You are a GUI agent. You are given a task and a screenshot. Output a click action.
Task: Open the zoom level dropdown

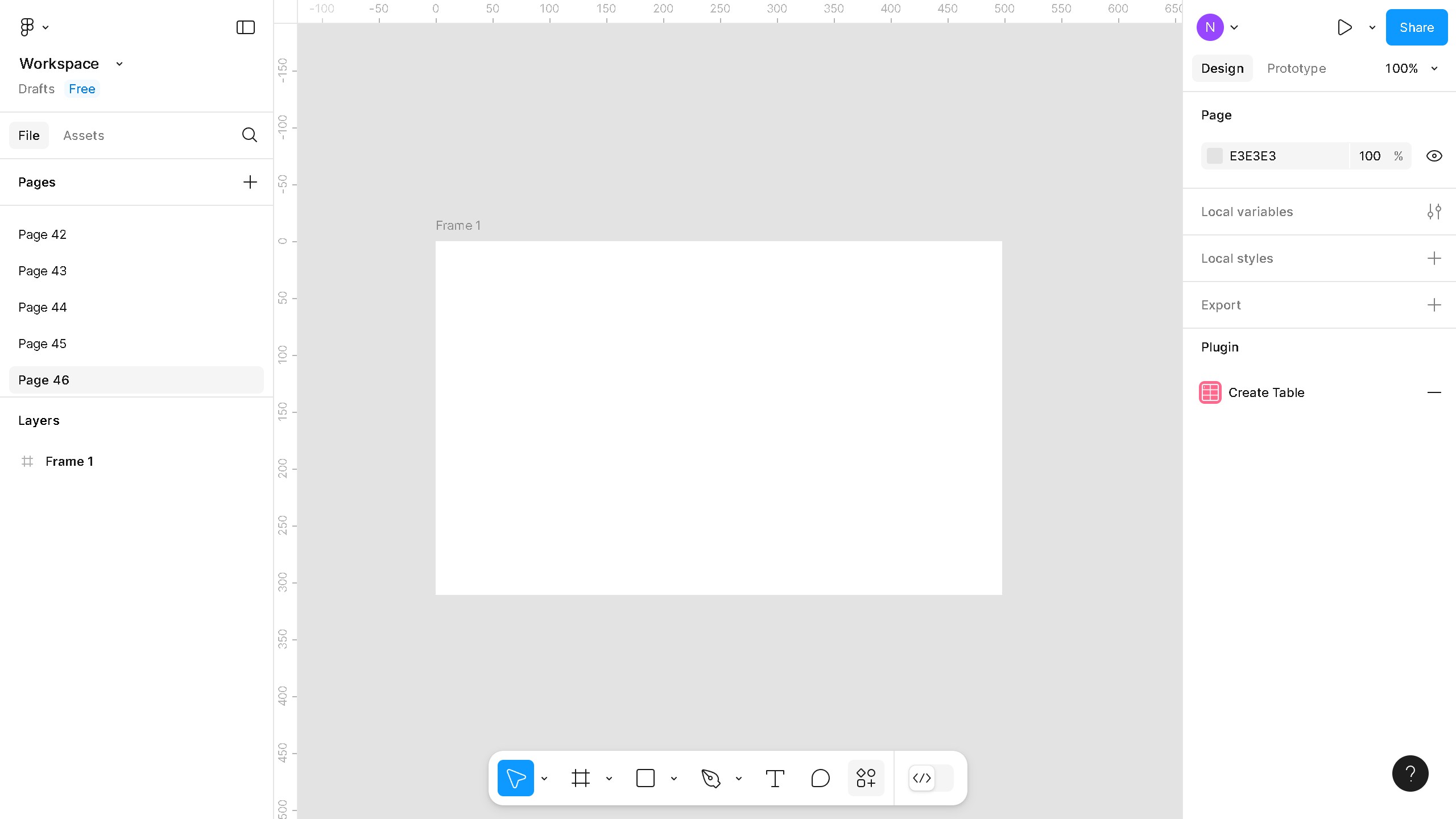[1411, 68]
